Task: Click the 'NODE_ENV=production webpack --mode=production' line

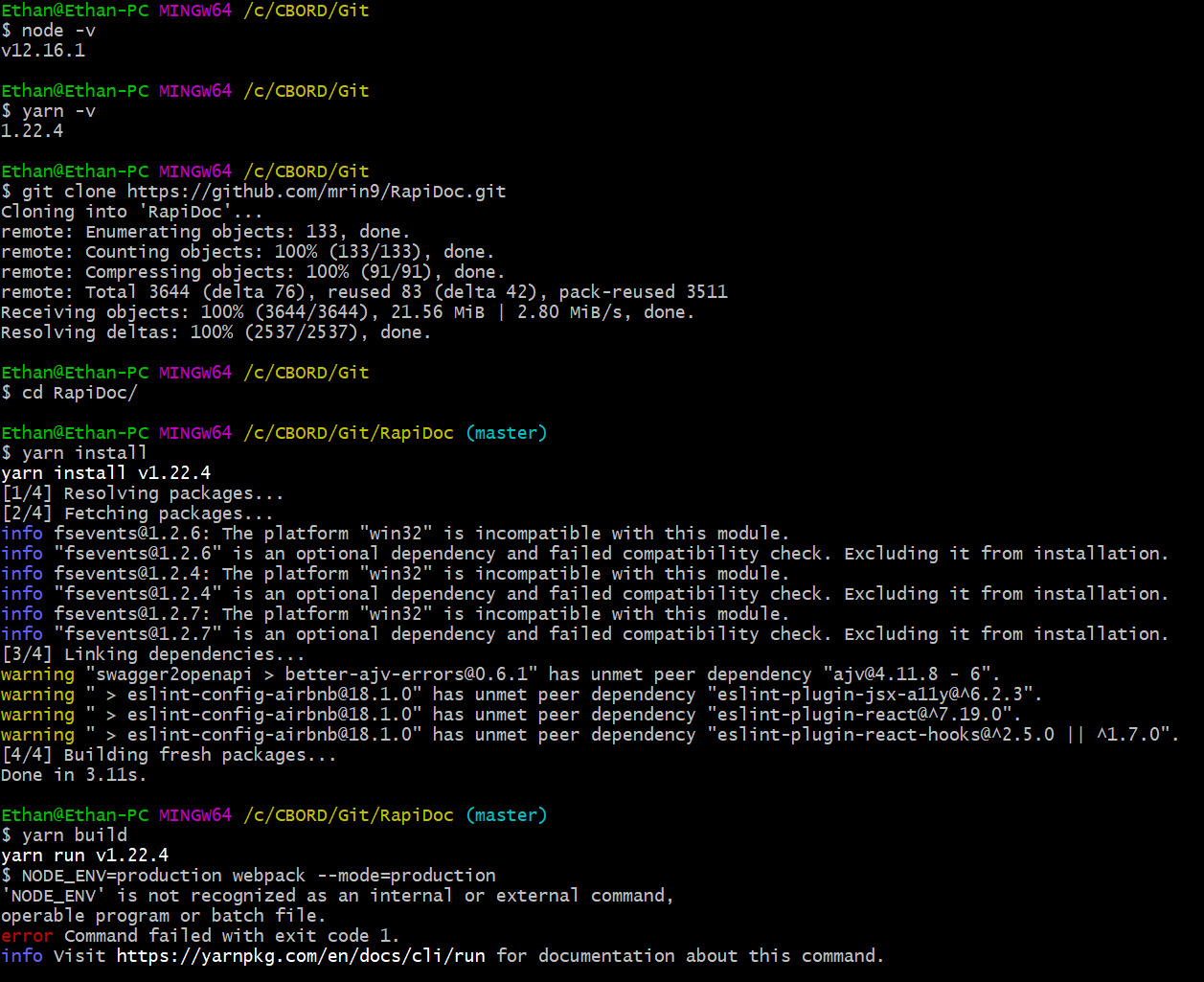Action: [249, 876]
